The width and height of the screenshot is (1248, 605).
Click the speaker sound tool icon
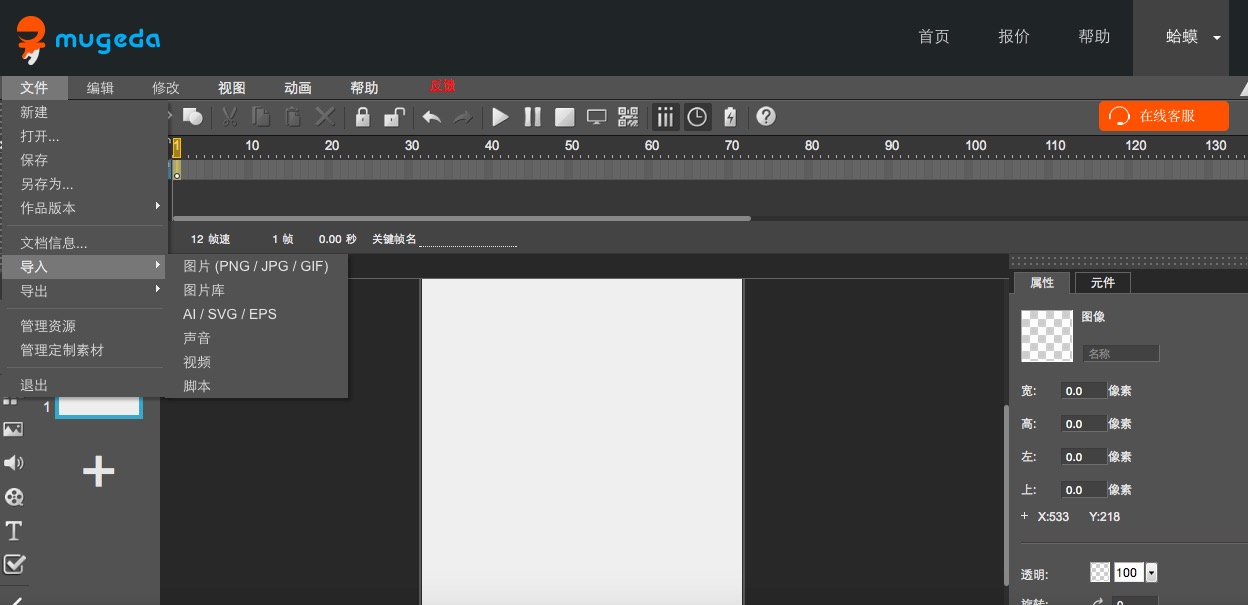point(13,463)
